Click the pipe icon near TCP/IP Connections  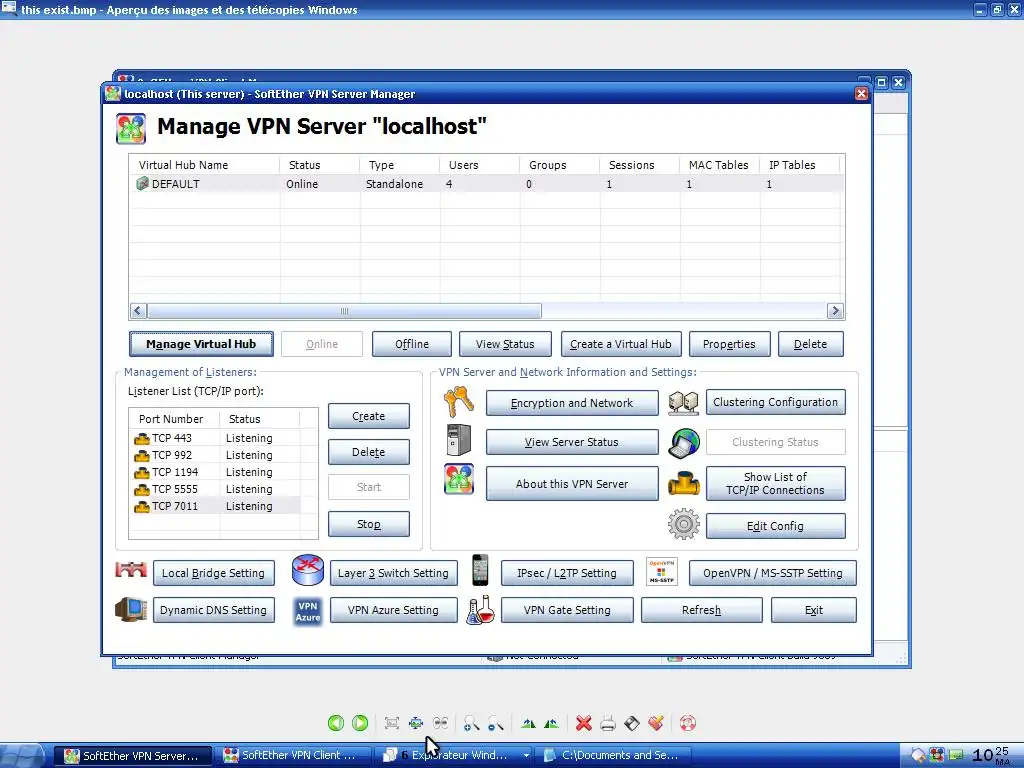684,484
